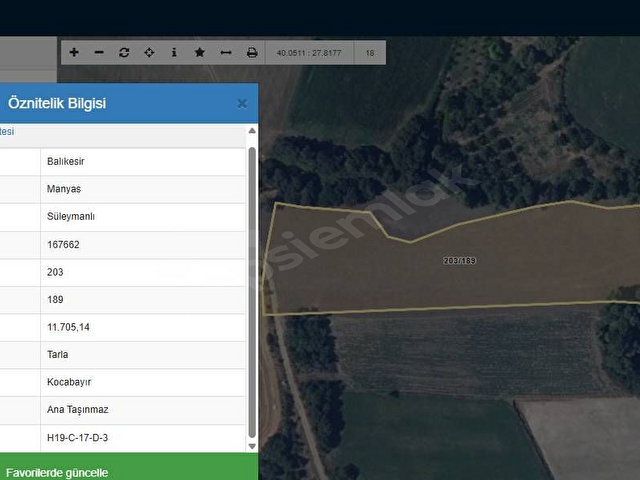Select the info query tool

pos(174,52)
